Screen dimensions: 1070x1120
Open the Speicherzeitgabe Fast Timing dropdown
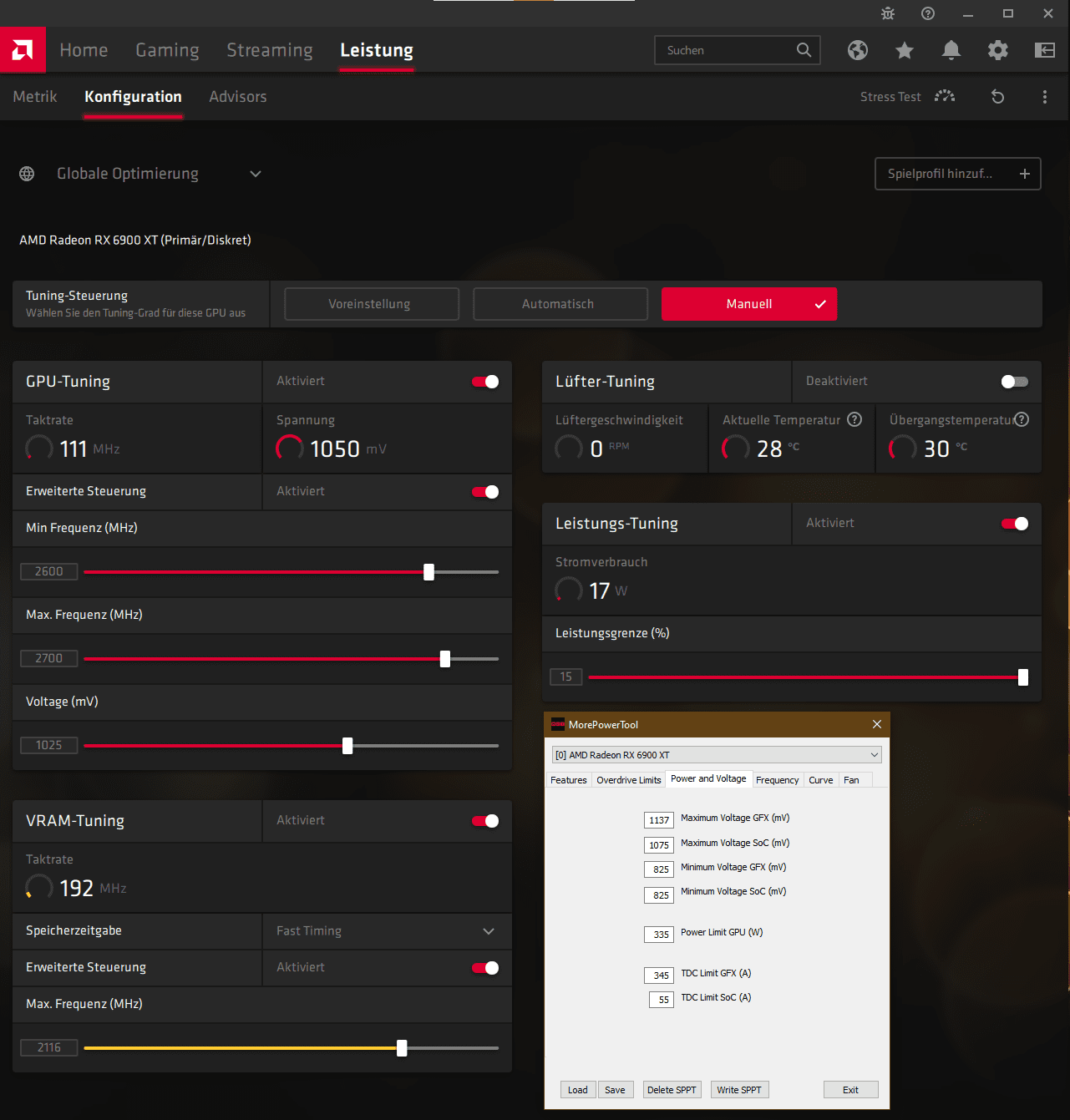[387, 931]
